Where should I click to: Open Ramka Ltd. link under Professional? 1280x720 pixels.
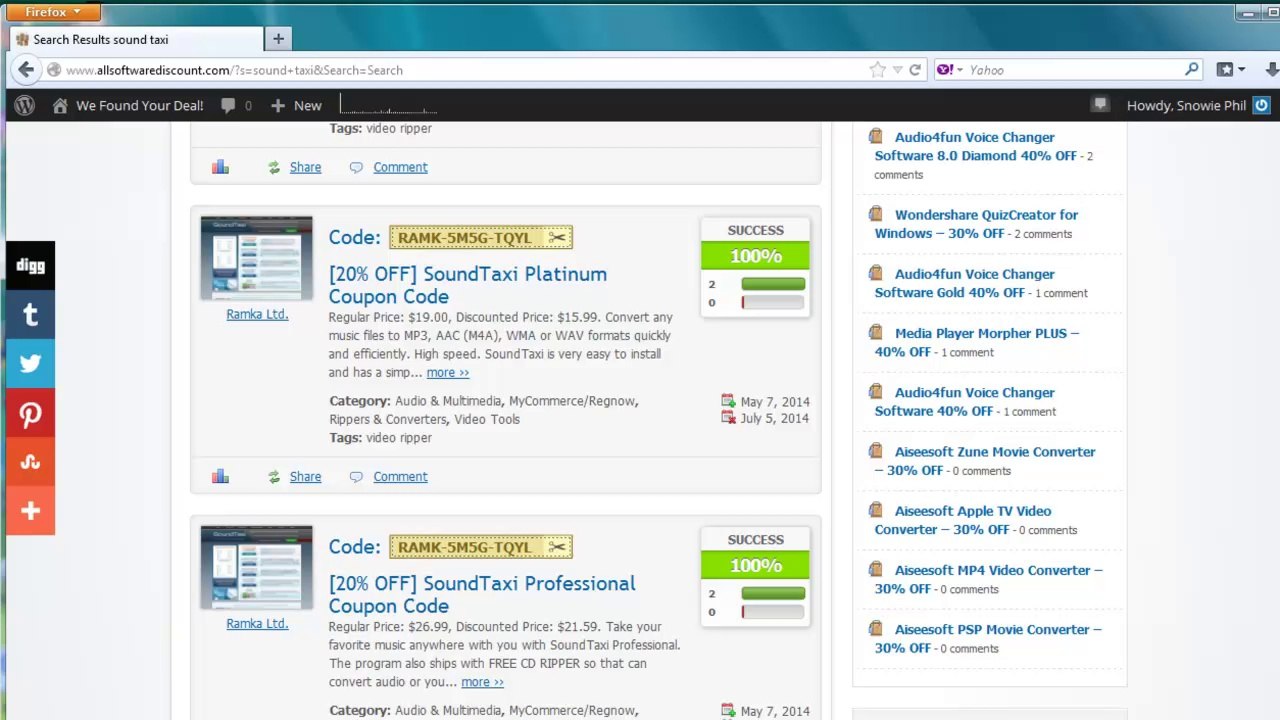[257, 623]
